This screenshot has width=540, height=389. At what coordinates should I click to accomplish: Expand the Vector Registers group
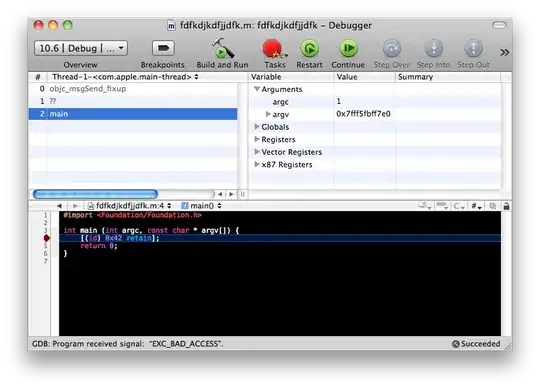click(x=257, y=151)
